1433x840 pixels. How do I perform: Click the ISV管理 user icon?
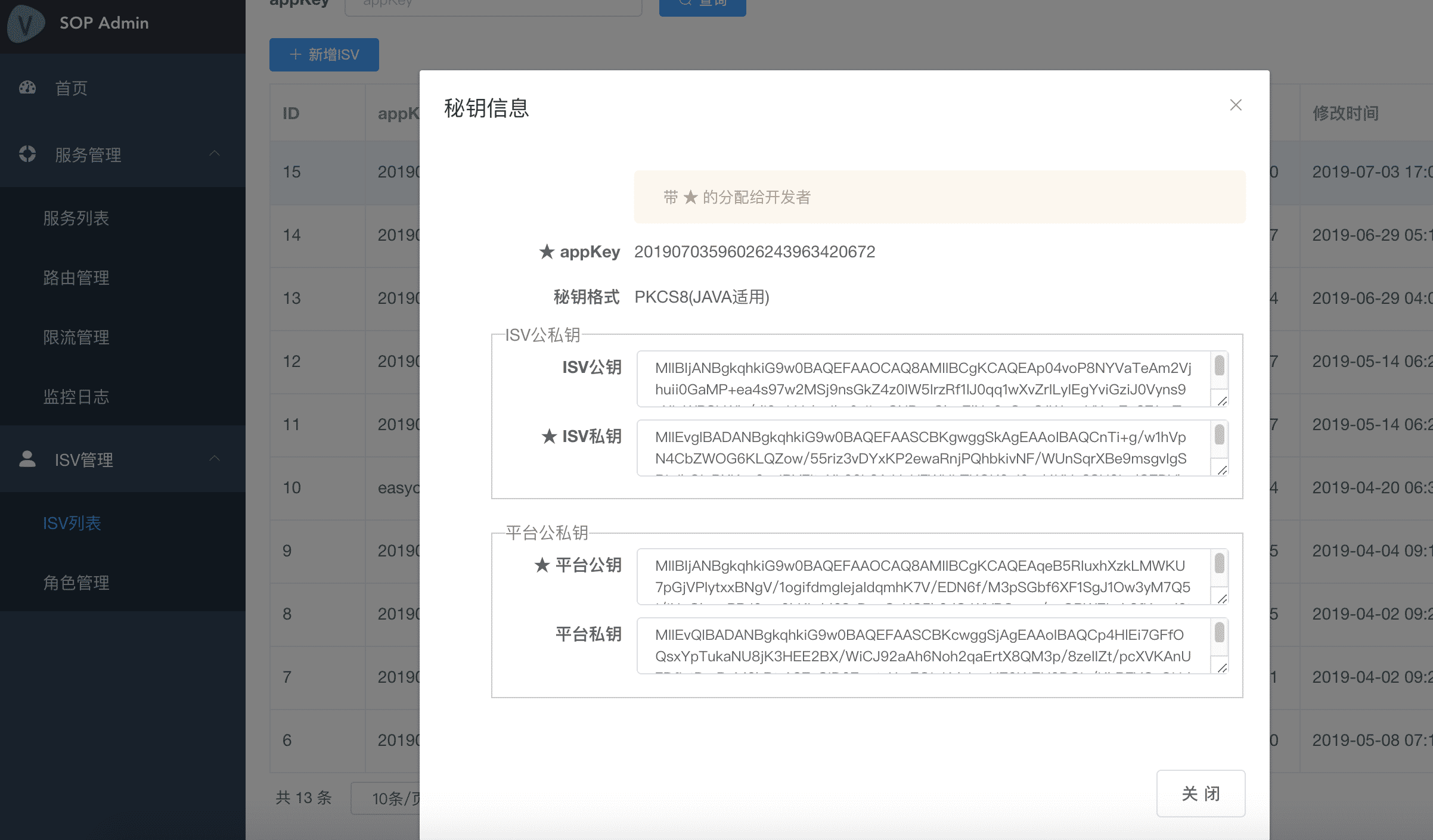point(27,459)
